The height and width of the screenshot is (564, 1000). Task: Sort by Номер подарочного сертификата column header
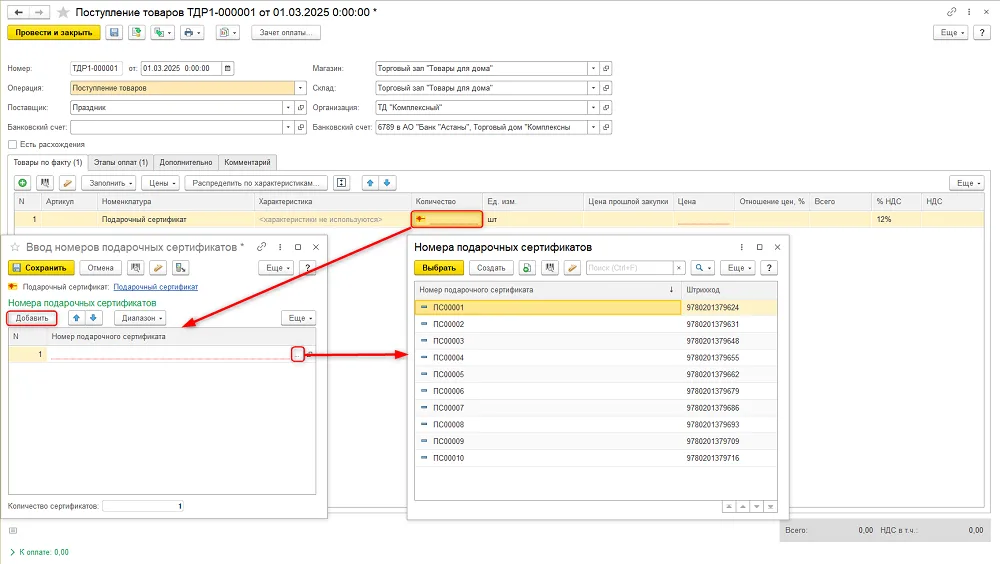[x=548, y=290]
